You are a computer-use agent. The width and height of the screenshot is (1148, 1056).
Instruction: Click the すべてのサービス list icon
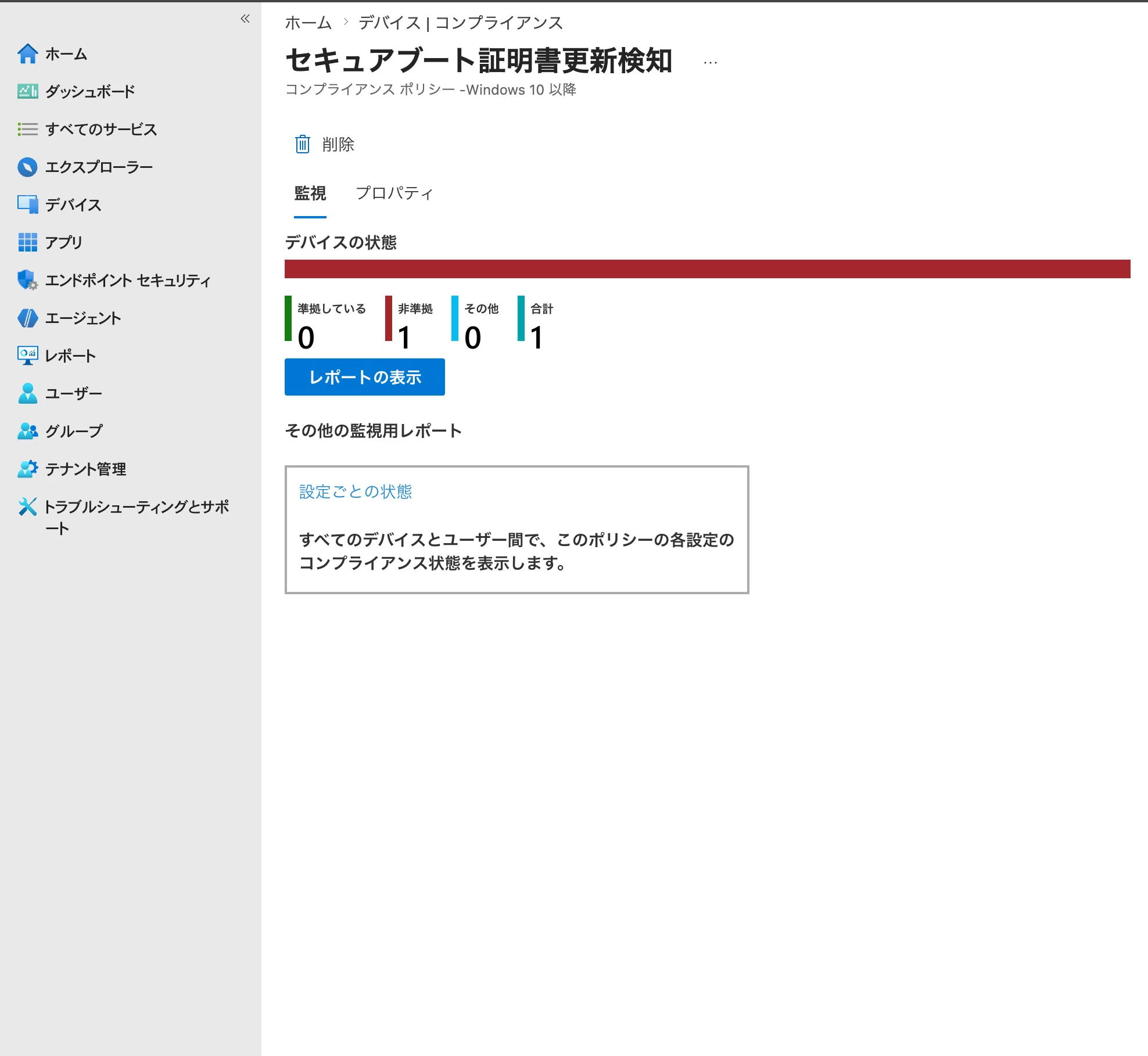pyautogui.click(x=27, y=129)
